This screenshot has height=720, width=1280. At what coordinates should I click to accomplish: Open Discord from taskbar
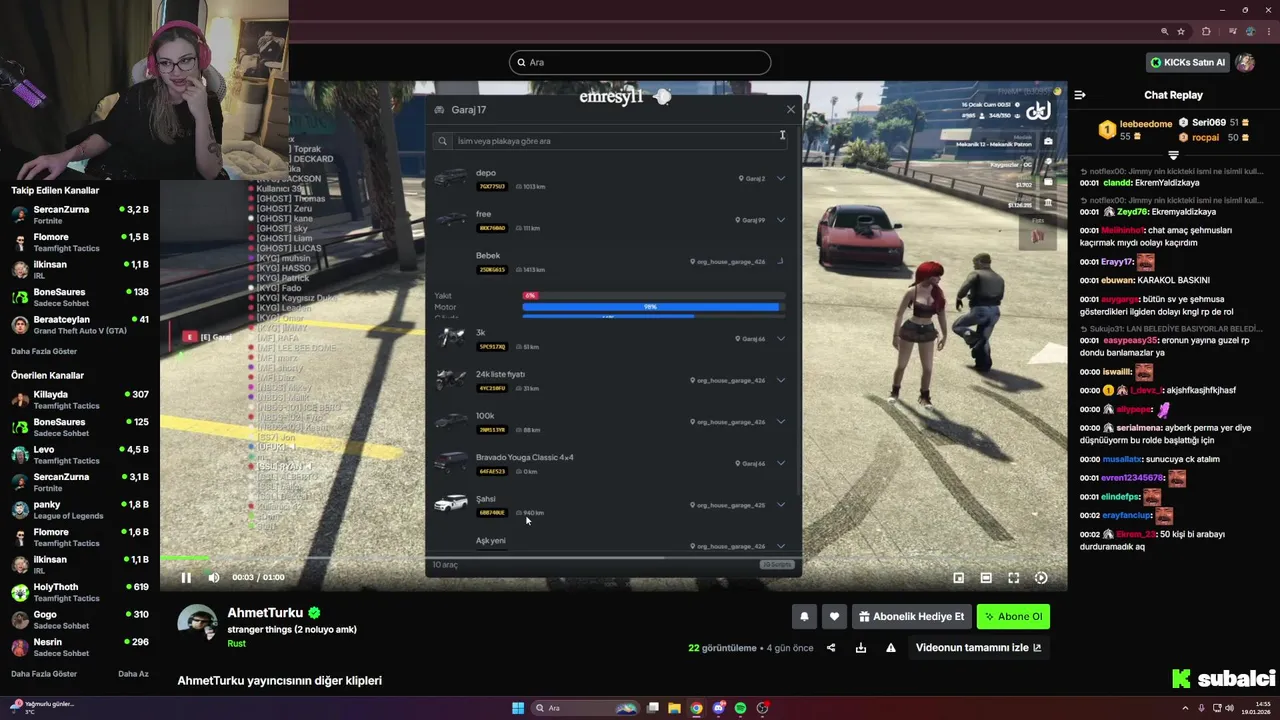tap(718, 708)
